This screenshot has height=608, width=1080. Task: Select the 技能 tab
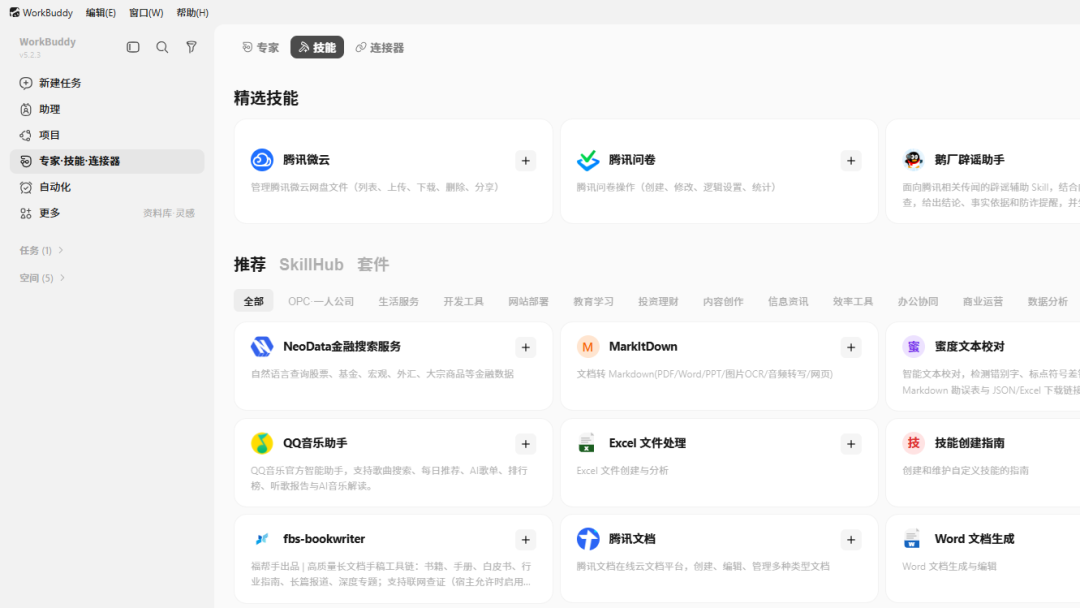317,48
